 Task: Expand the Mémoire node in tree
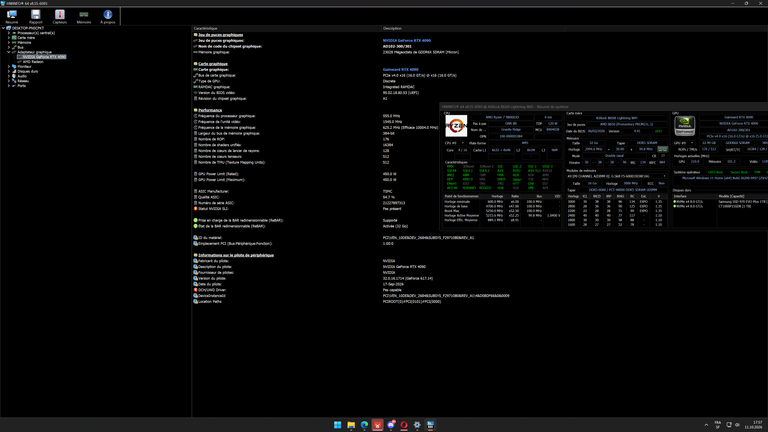click(9, 43)
